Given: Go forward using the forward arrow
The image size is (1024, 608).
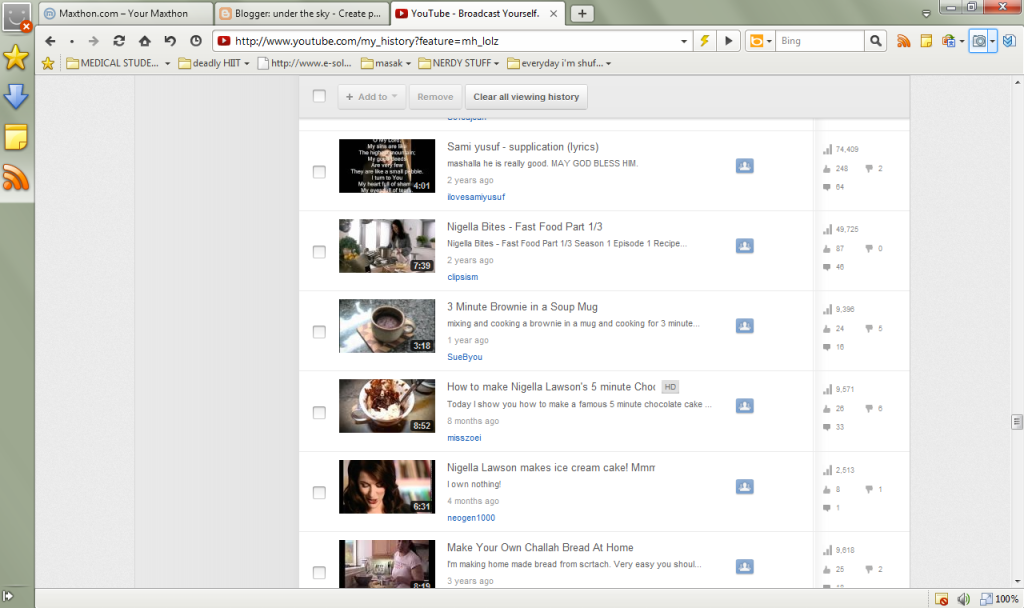Looking at the screenshot, I should pyautogui.click(x=93, y=41).
